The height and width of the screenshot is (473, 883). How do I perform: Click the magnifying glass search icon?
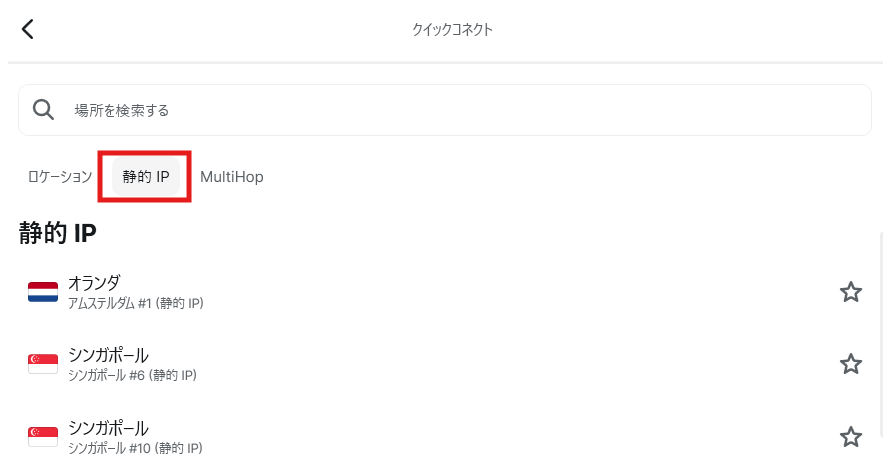[x=43, y=109]
